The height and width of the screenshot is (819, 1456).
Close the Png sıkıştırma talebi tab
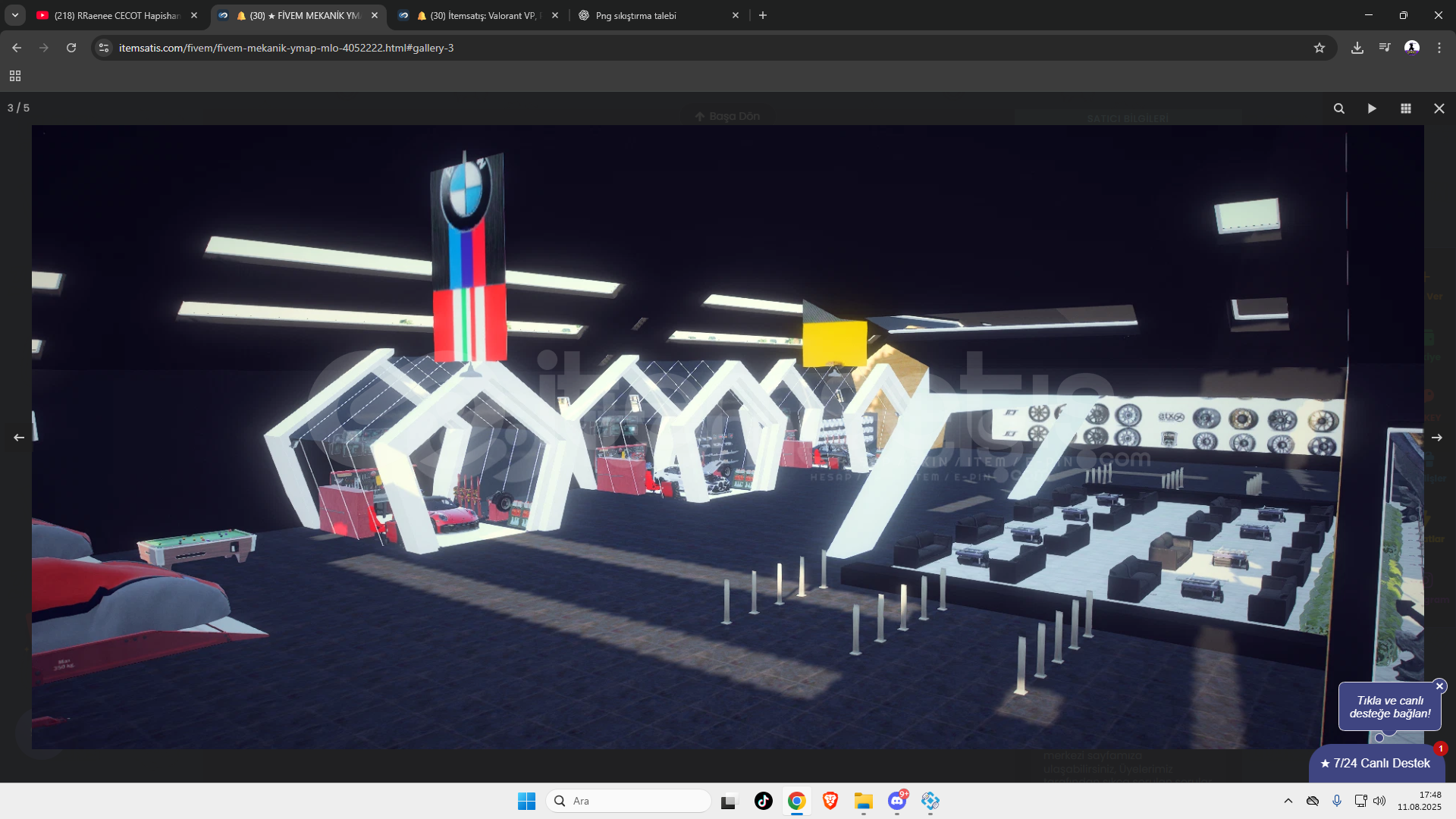pos(736,15)
